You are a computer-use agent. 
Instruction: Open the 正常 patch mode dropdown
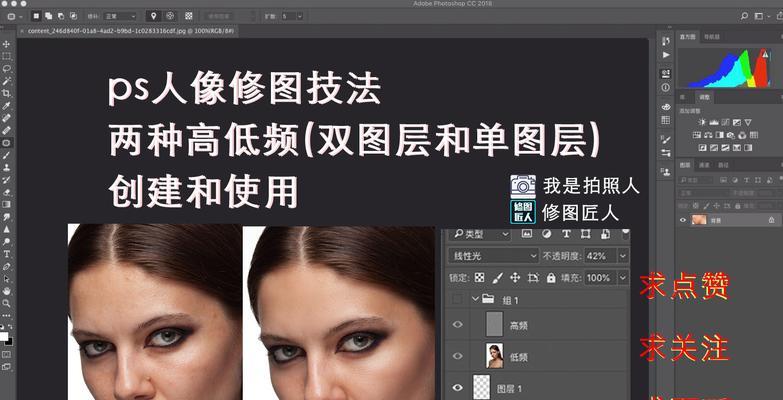tap(120, 16)
